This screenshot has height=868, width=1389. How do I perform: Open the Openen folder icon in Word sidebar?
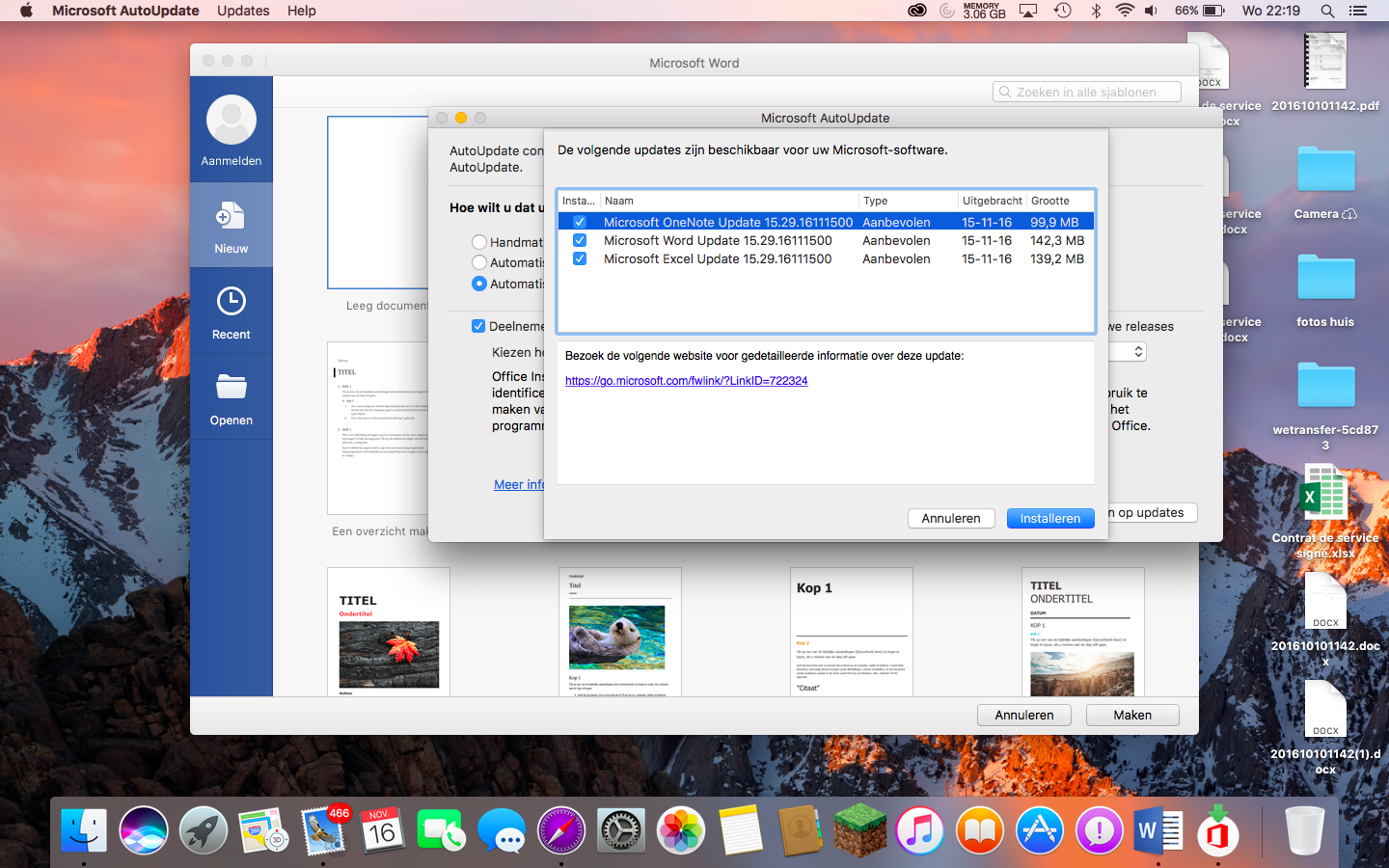click(231, 387)
